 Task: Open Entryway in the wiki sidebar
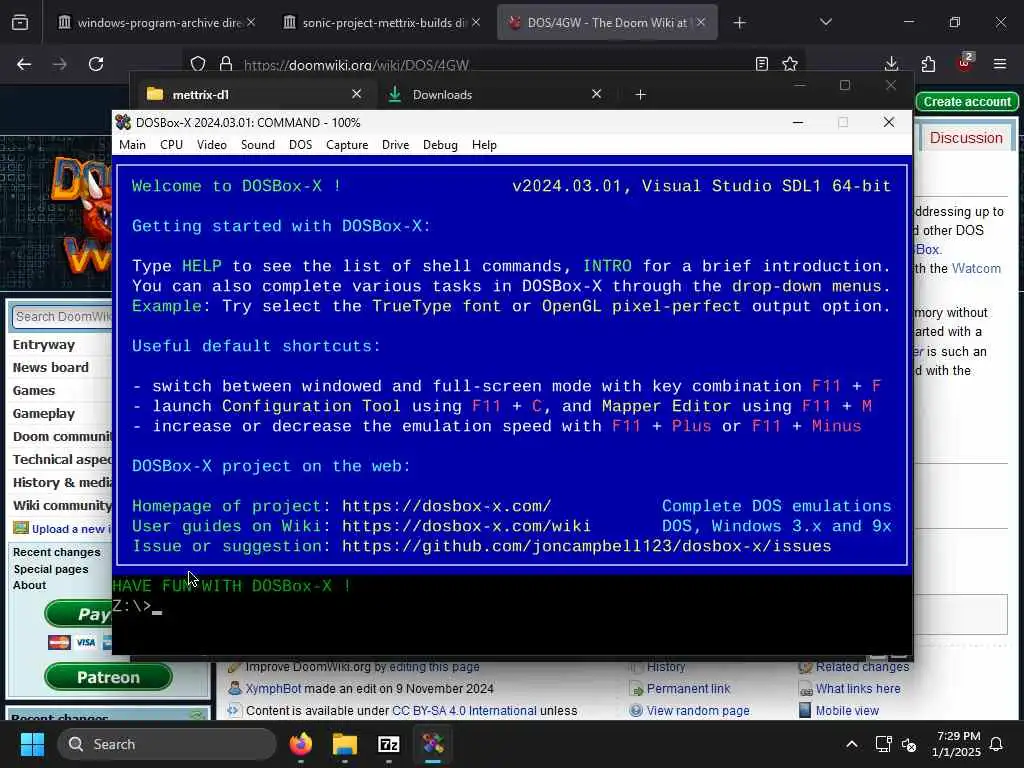[x=44, y=345]
